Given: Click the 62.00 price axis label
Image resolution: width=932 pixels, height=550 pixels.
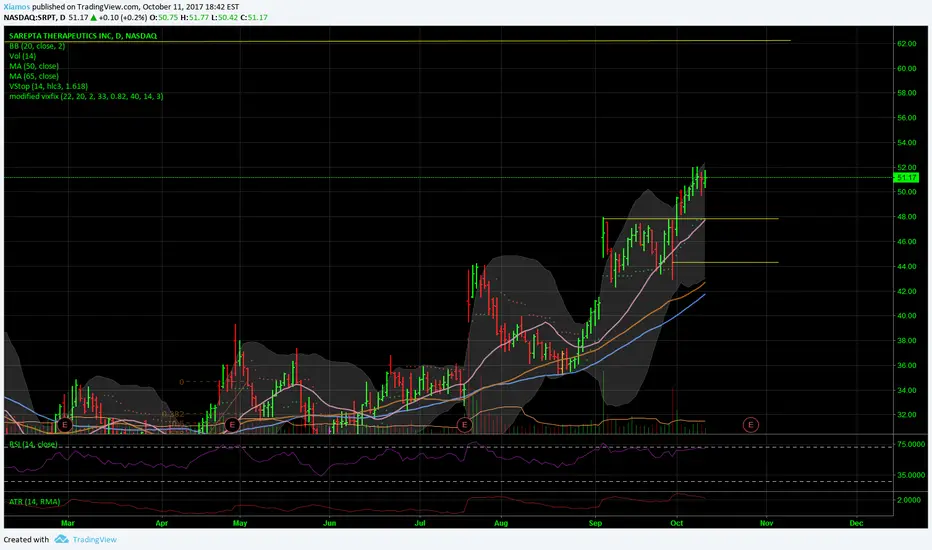Looking at the screenshot, I should (x=906, y=44).
